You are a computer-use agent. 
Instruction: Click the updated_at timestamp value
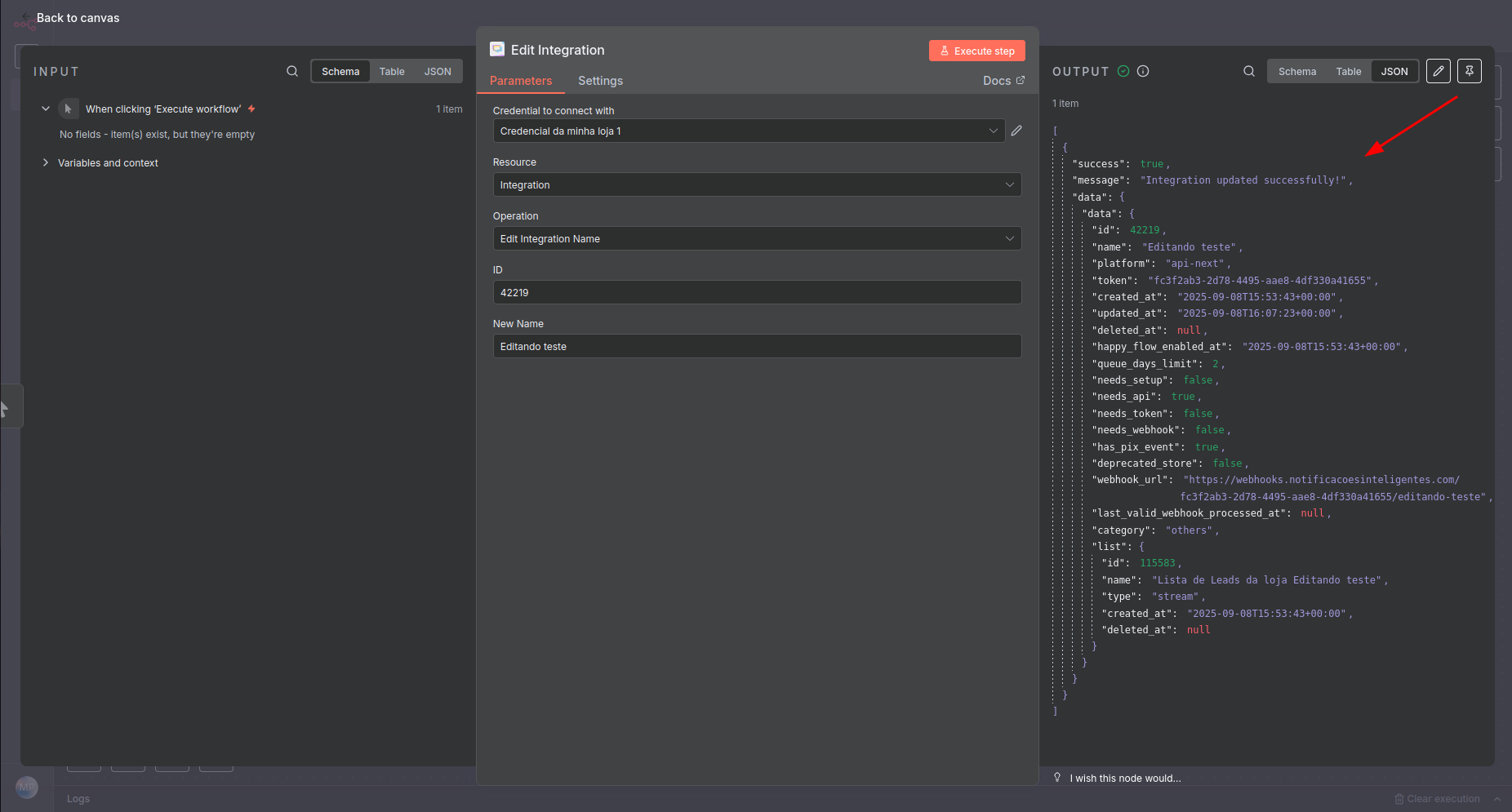[1256, 313]
